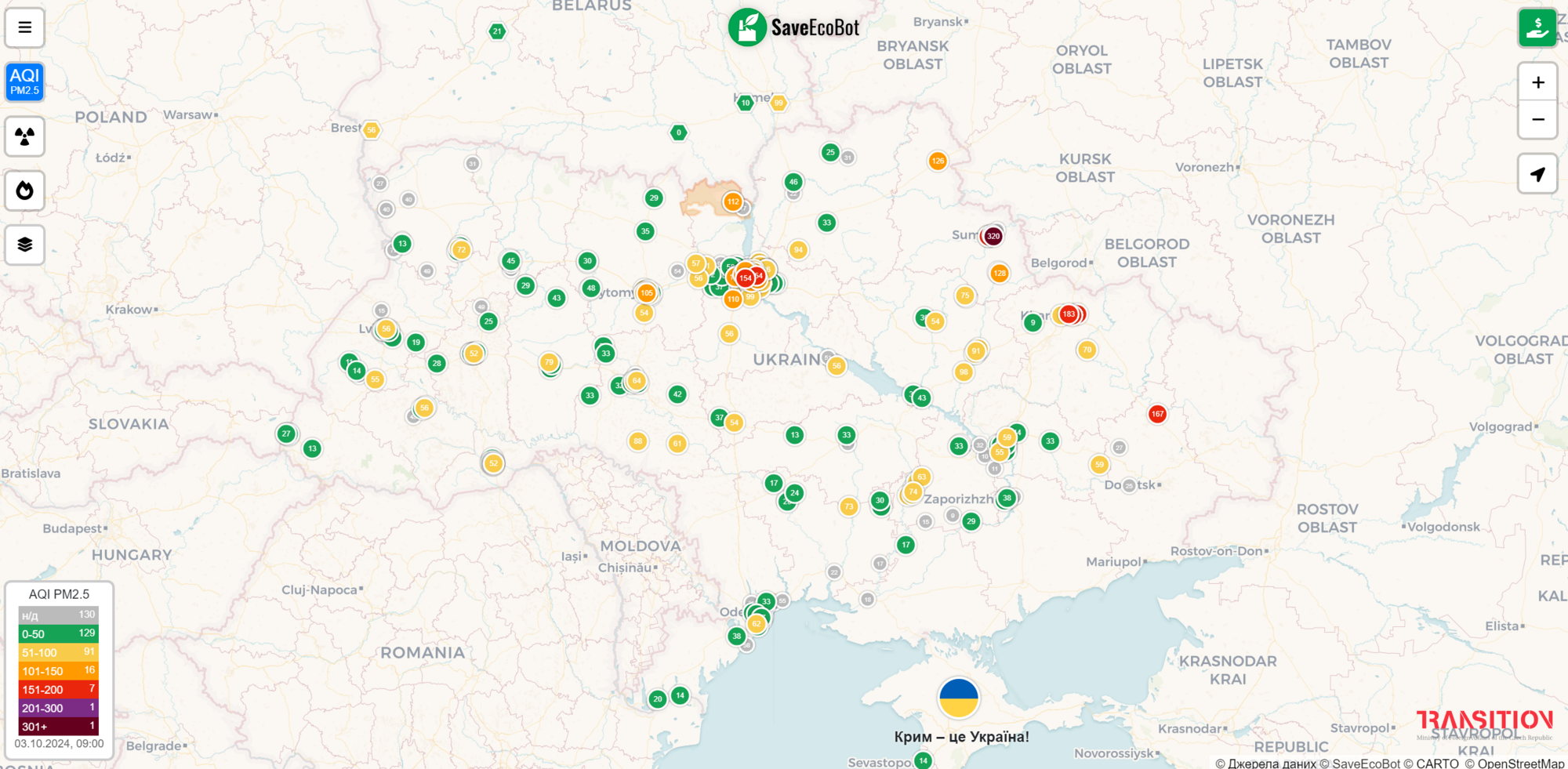This screenshot has width=1568, height=769.
Task: Select the green 20 marker in Romania
Action: [x=658, y=699]
